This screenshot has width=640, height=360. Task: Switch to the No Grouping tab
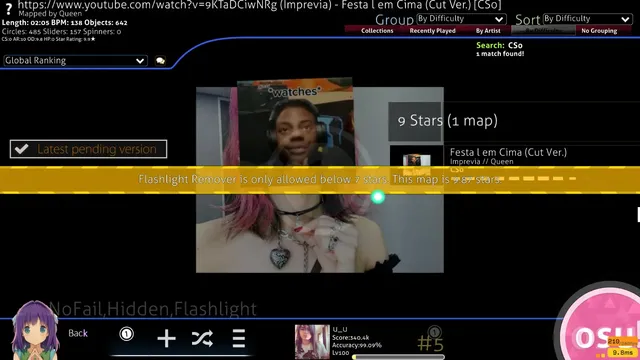599,31
